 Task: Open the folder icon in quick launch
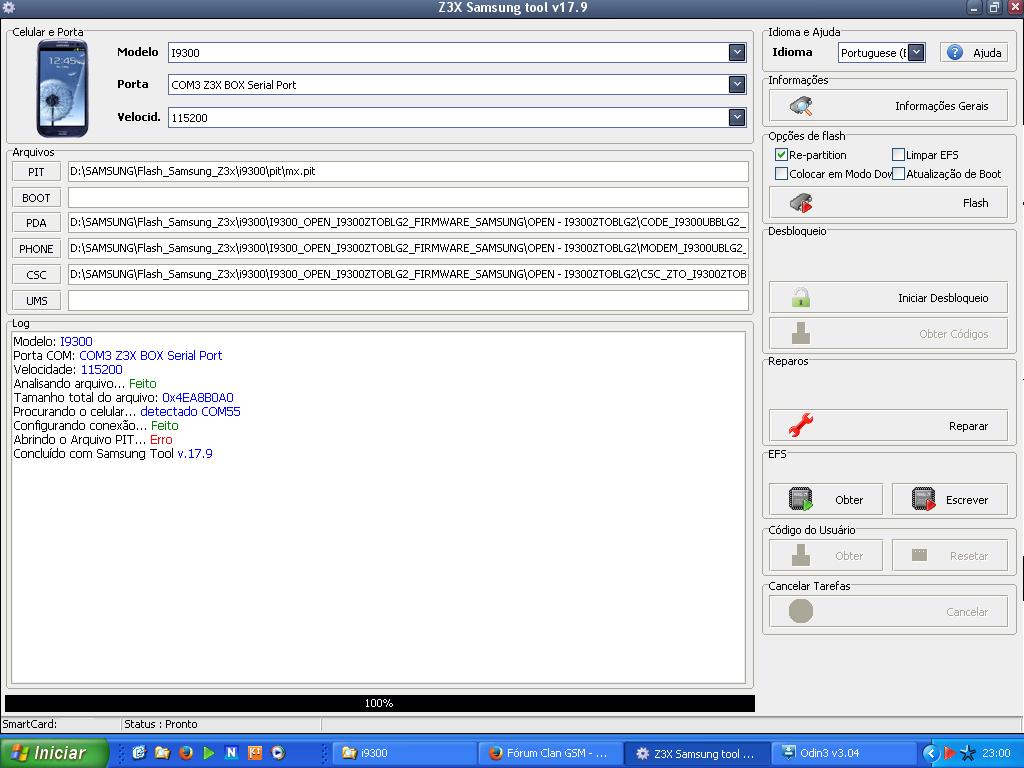coord(162,752)
